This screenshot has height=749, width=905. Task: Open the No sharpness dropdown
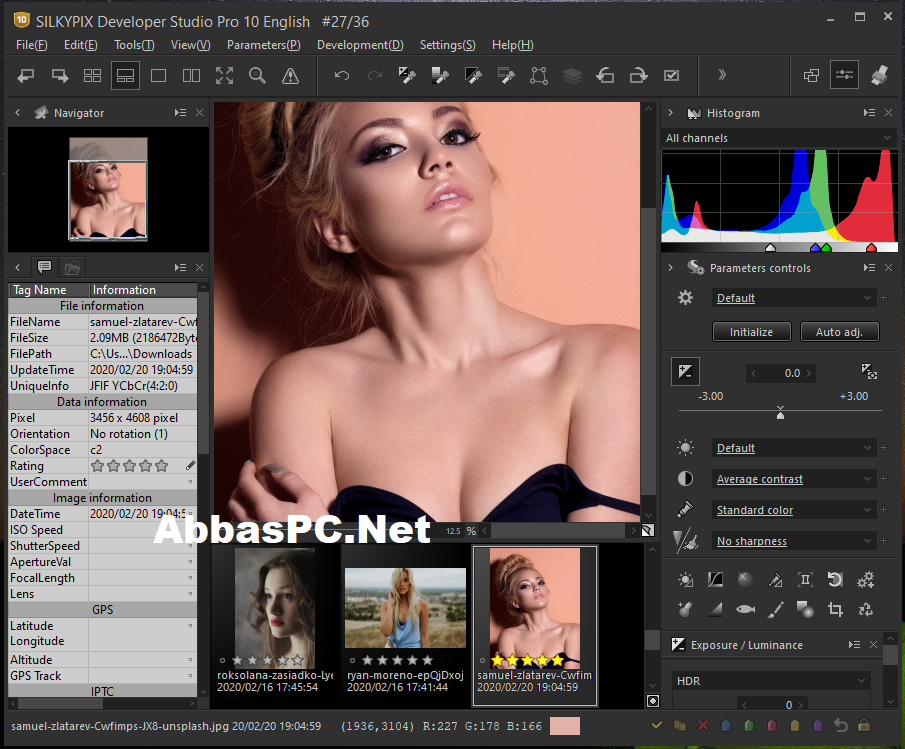794,541
